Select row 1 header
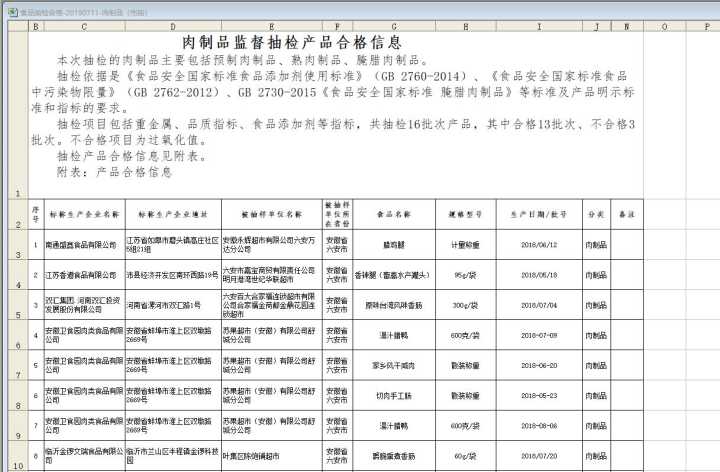 (x=18, y=115)
